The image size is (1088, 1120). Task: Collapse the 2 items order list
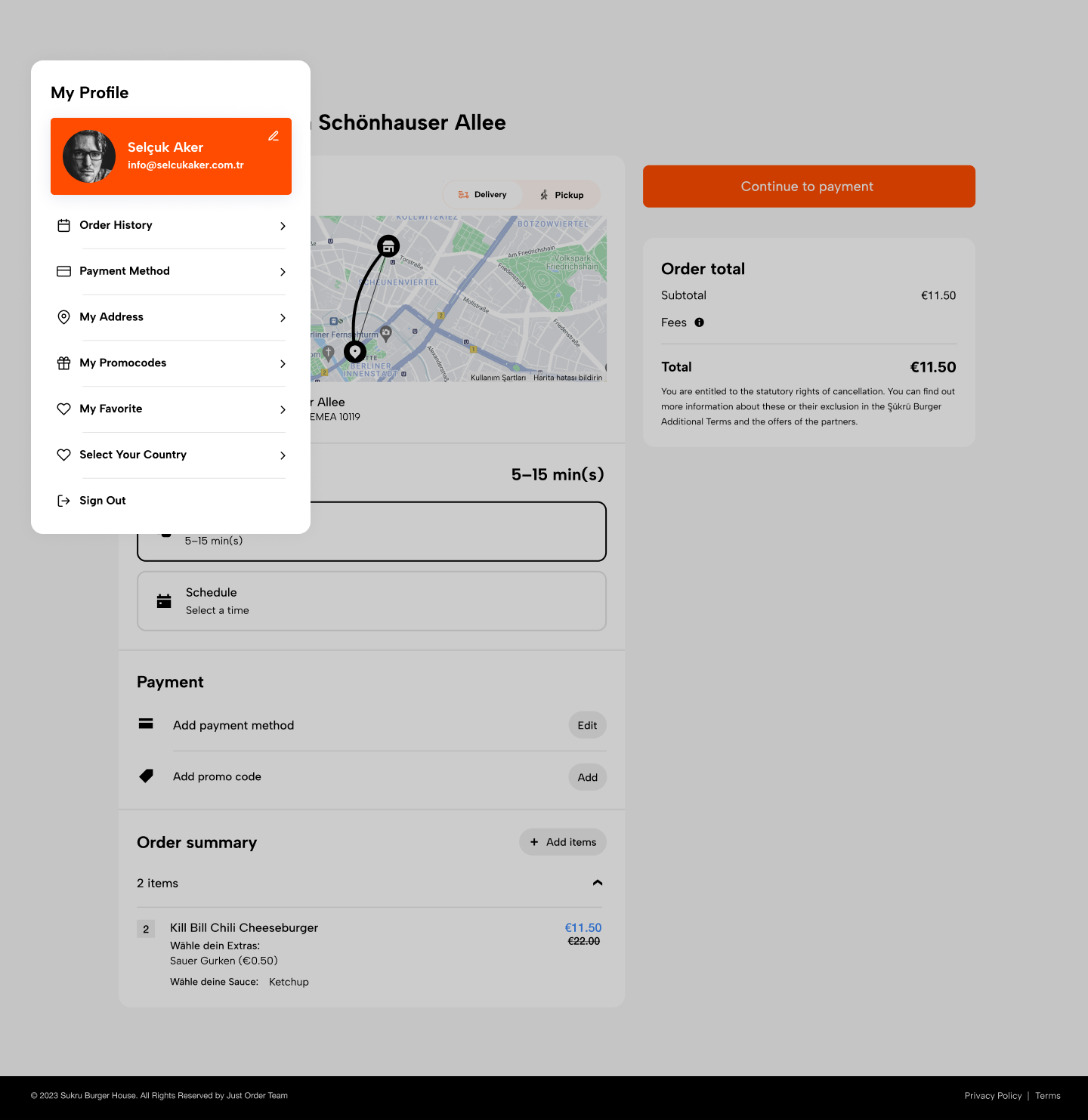pos(598,883)
